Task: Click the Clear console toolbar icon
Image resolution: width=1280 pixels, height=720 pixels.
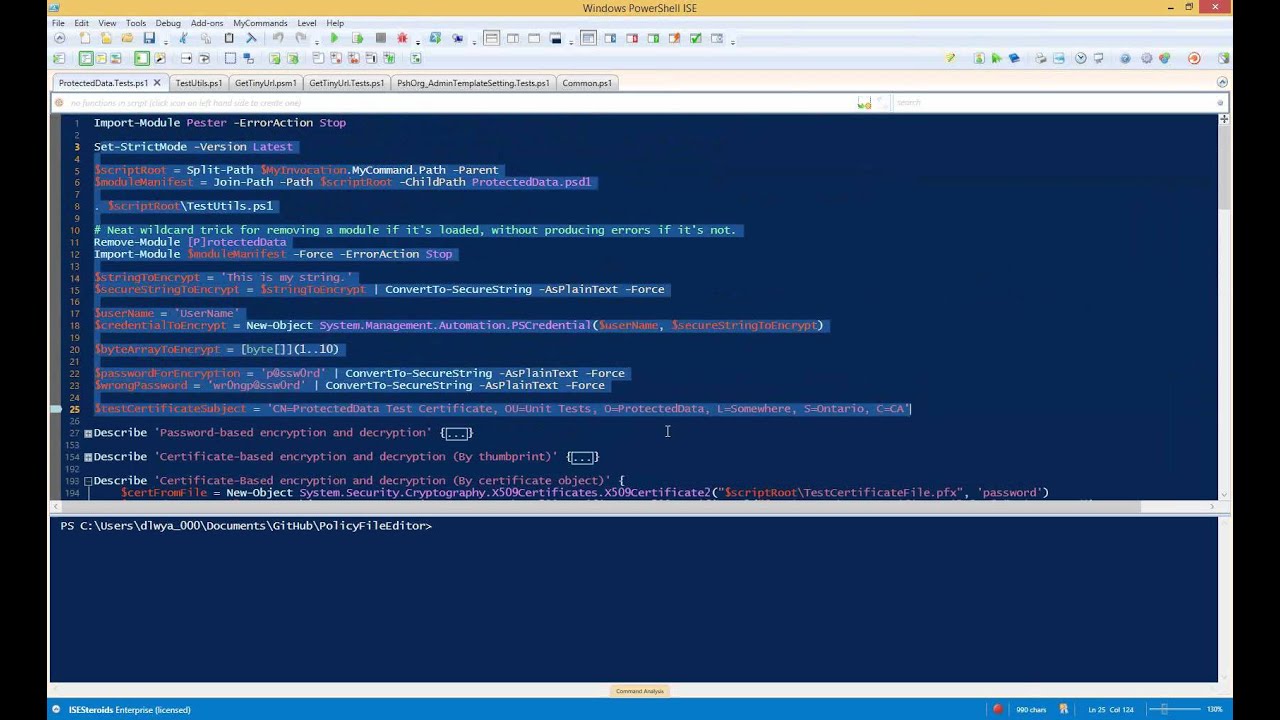Action: pos(251,38)
